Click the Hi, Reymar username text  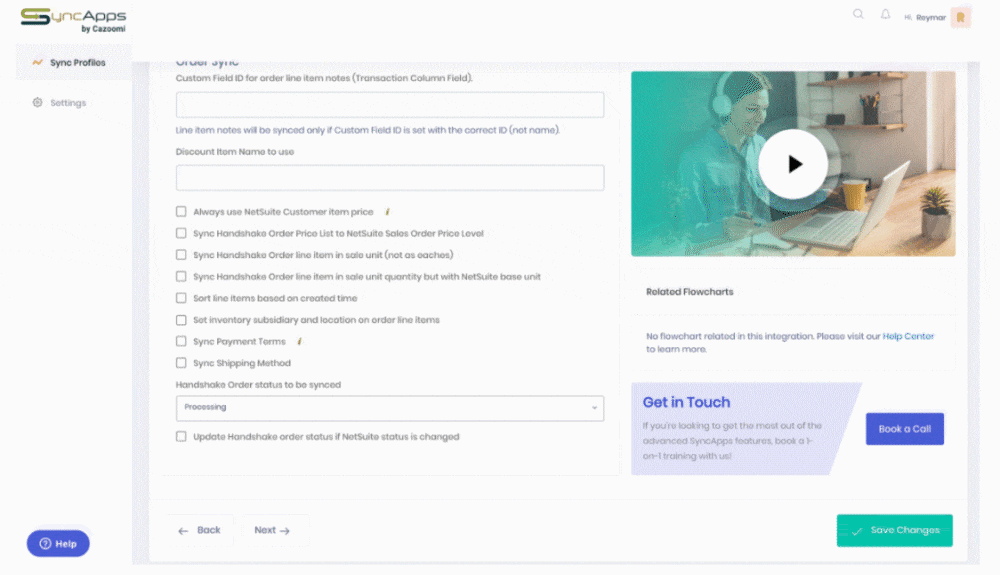[925, 18]
